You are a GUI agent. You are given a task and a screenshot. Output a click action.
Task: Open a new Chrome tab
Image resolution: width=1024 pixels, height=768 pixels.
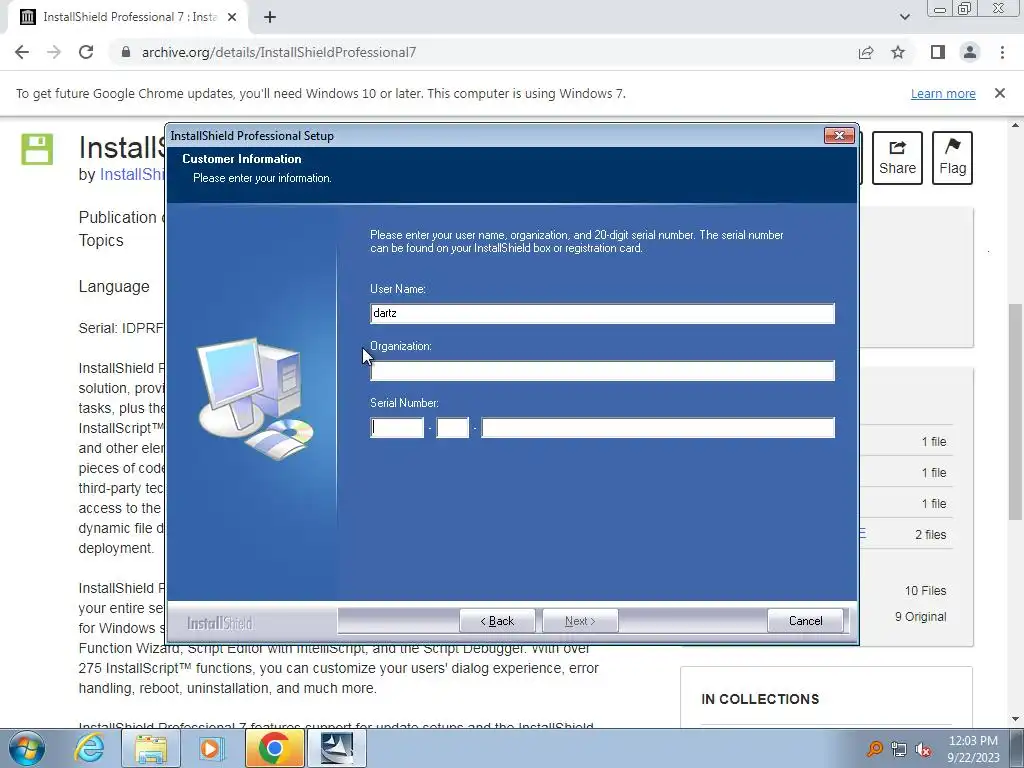[x=270, y=17]
